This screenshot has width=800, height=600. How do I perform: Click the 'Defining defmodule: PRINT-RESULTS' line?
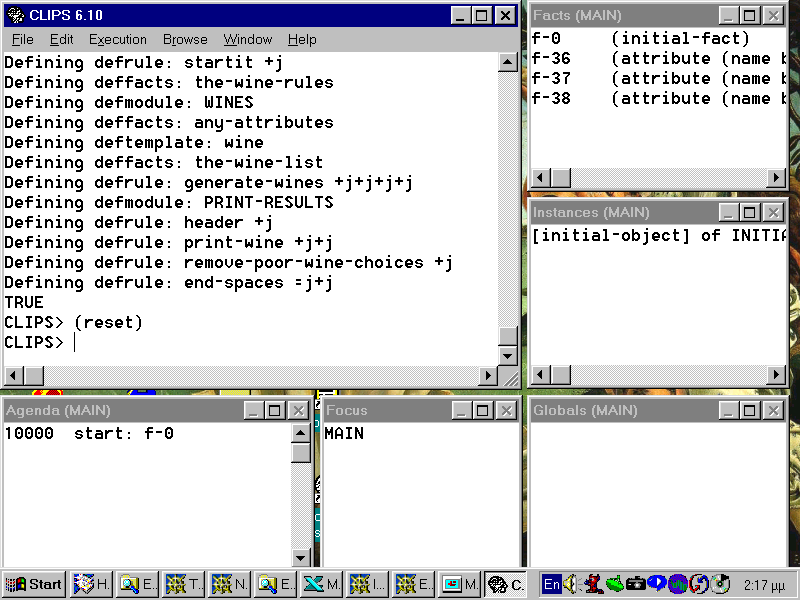point(169,202)
